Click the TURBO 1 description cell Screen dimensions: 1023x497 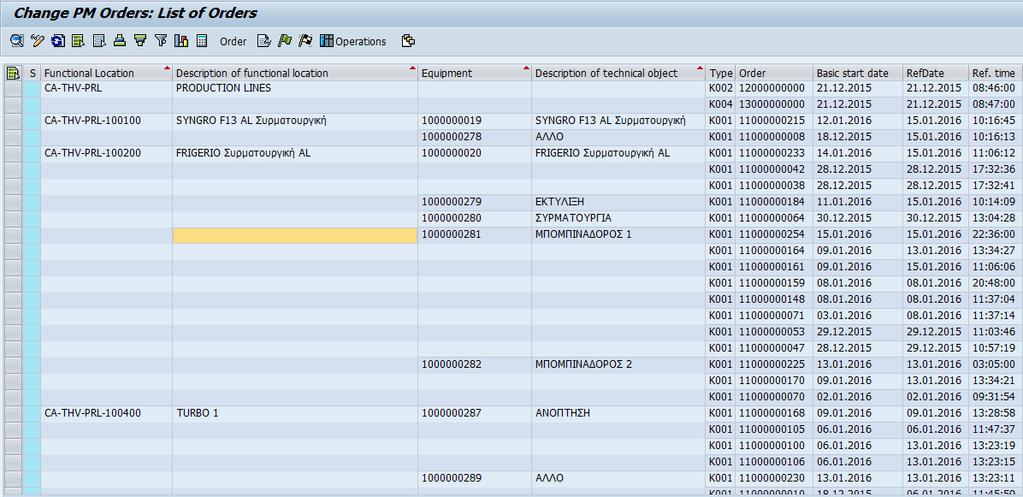click(295, 414)
